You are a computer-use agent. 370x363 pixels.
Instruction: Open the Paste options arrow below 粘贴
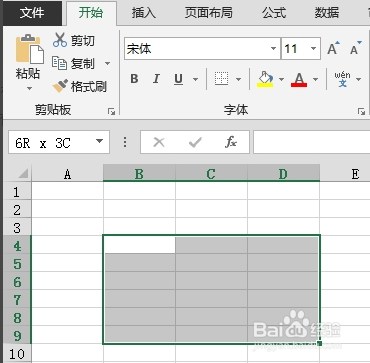pyautogui.click(x=29, y=88)
